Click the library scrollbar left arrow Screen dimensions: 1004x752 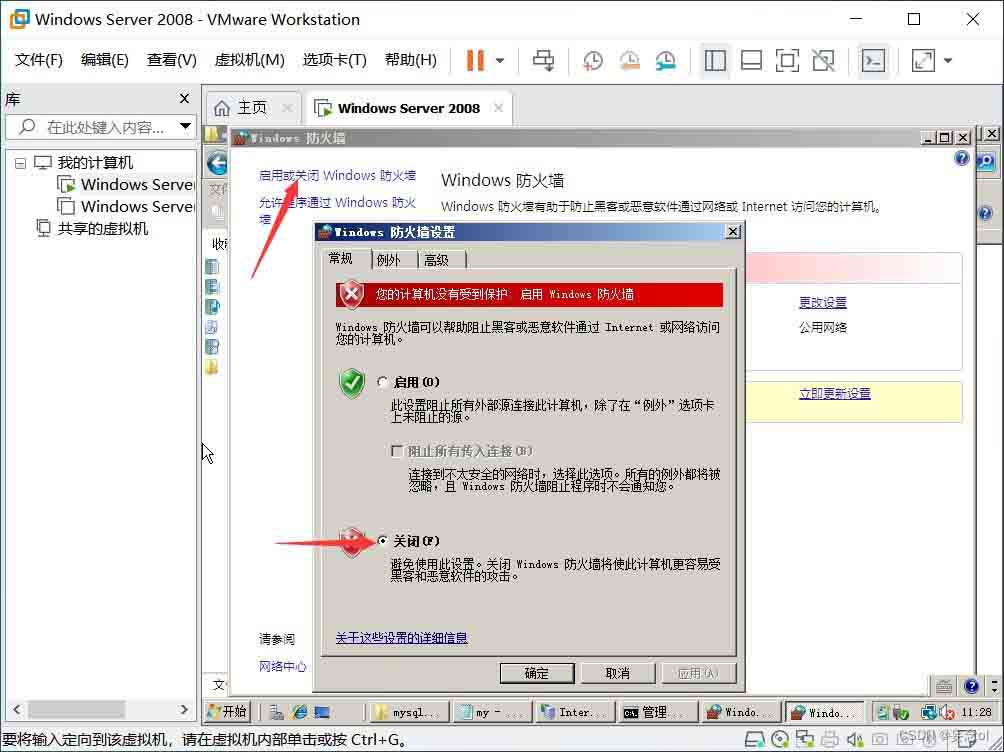[x=17, y=710]
